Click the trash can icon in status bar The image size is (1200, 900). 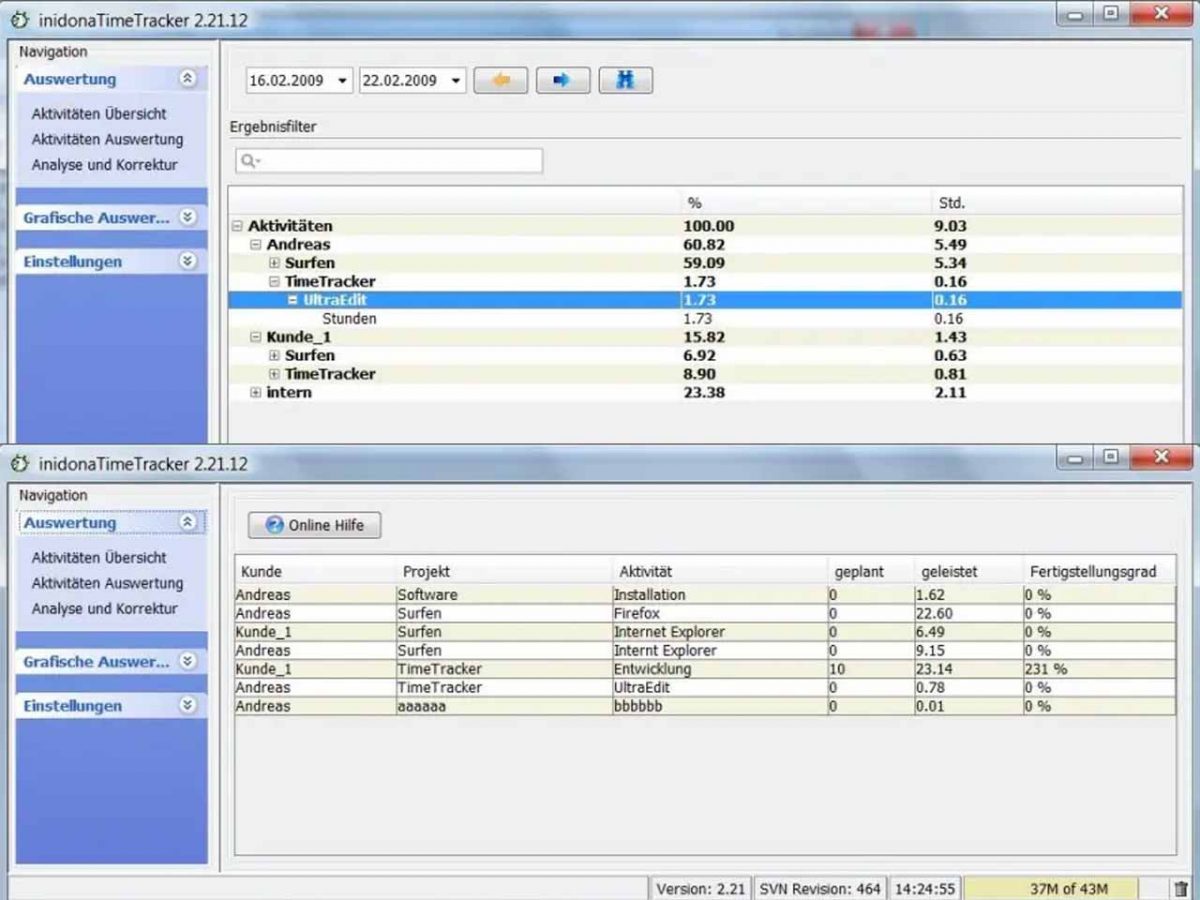[1180, 888]
